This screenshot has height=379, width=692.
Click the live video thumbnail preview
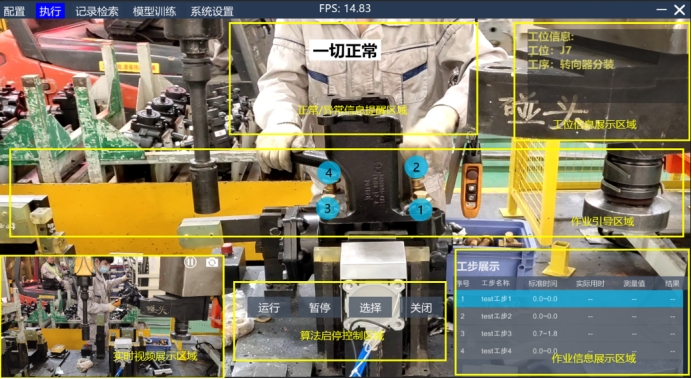(112, 316)
